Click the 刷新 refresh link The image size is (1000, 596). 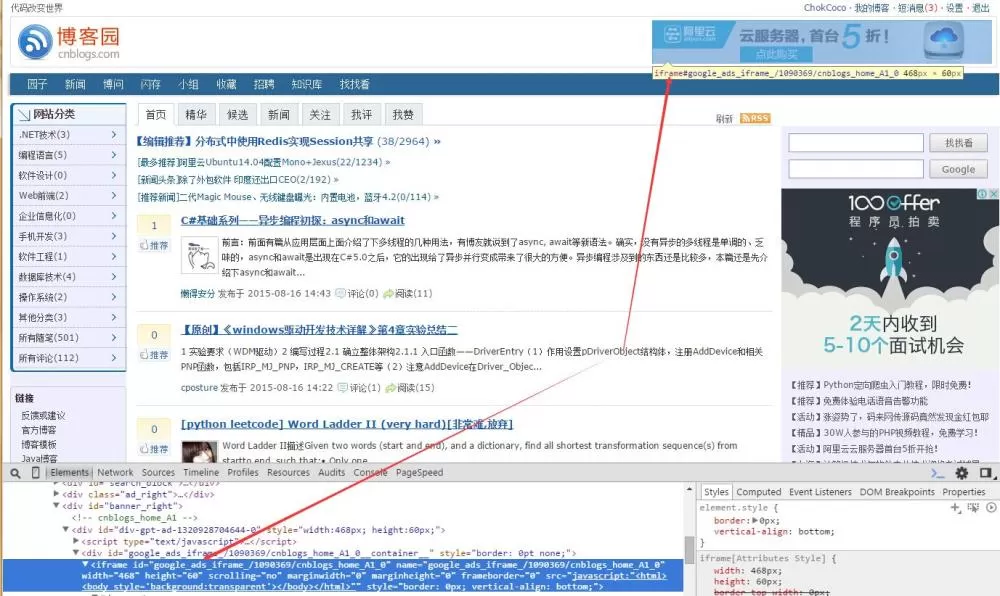(724, 119)
